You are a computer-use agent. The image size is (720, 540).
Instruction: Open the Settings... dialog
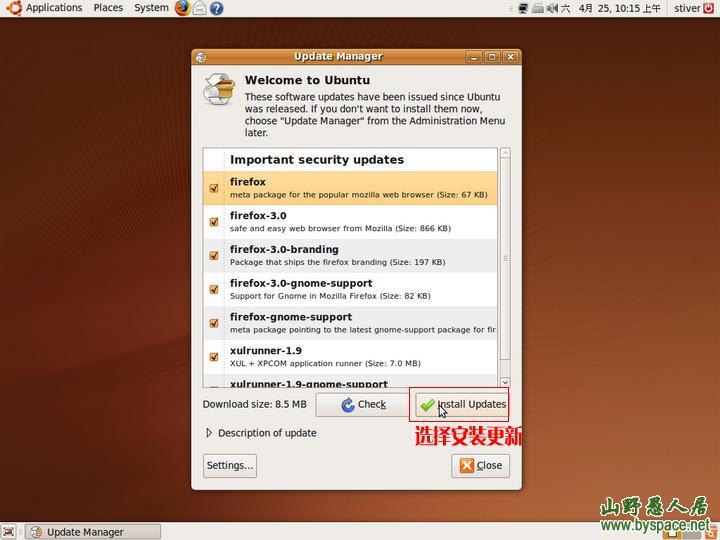coord(230,466)
